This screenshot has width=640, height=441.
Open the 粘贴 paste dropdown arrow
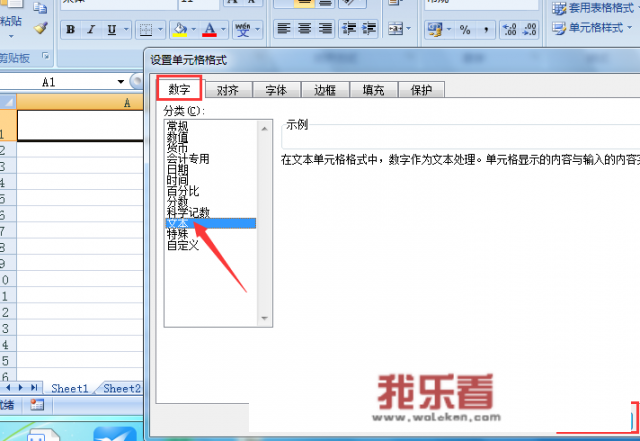[11, 36]
